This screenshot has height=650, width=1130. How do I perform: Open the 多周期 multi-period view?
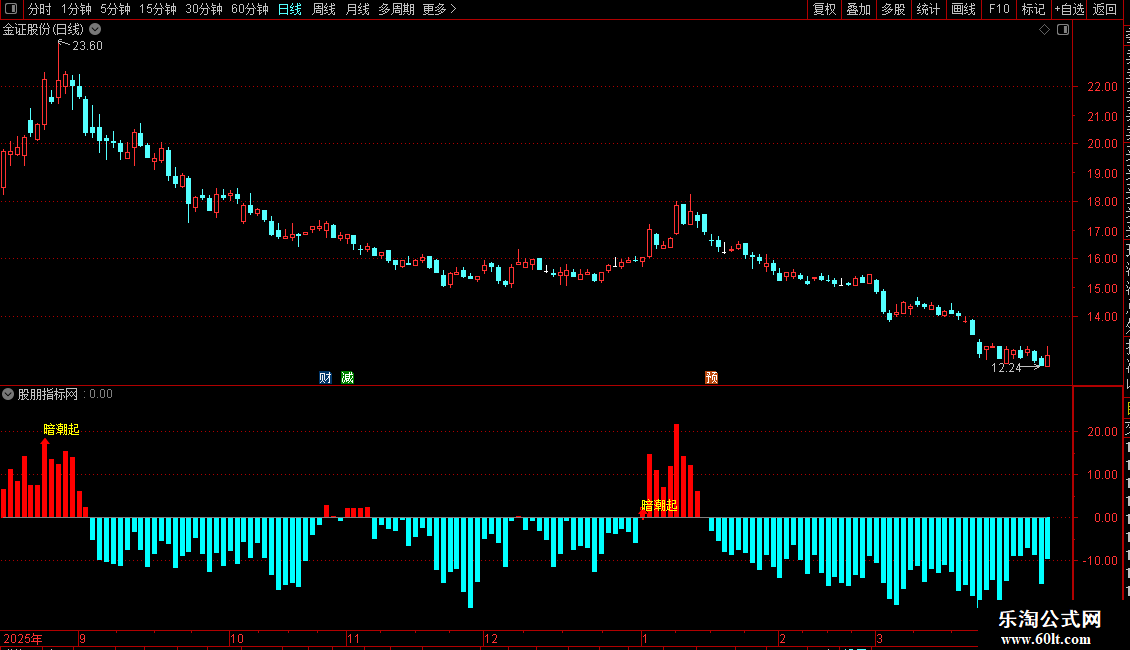point(396,9)
